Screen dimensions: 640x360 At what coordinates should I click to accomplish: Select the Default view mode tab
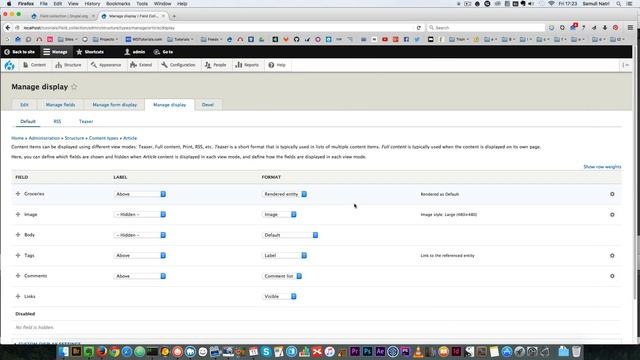tap(28, 121)
